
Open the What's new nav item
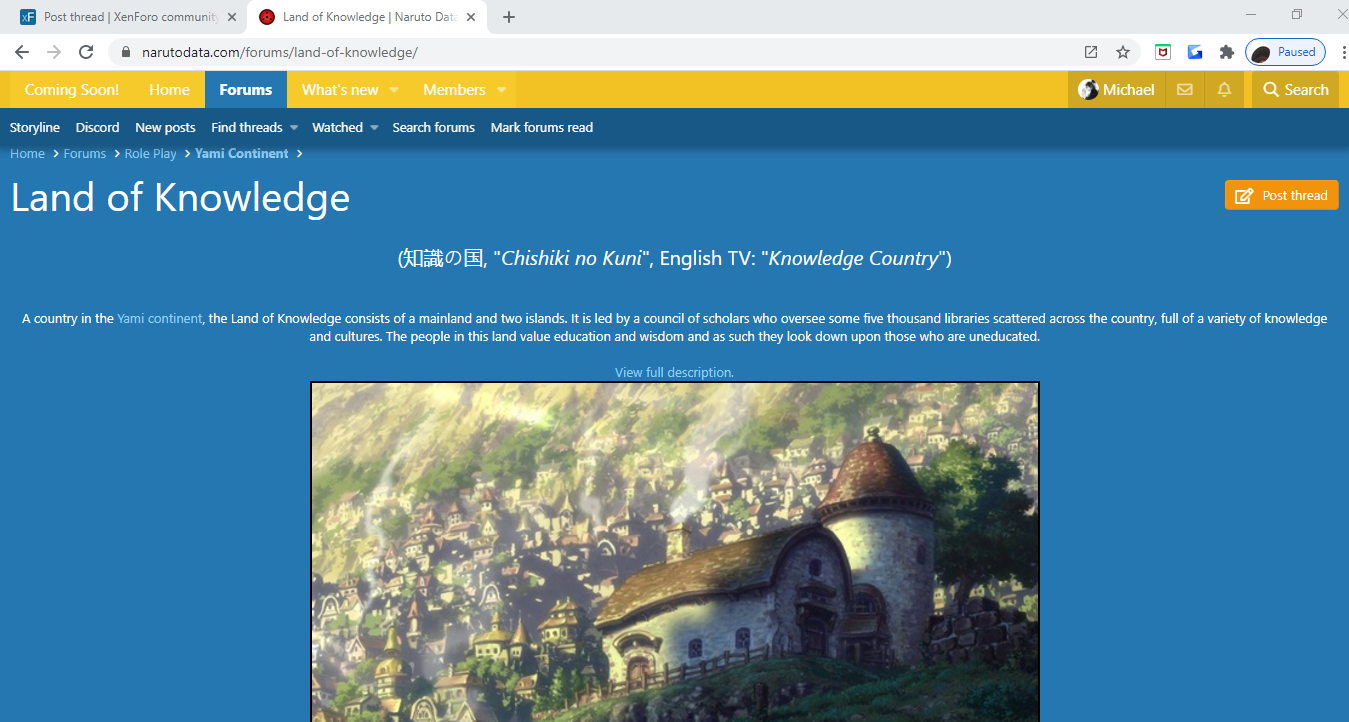point(340,90)
